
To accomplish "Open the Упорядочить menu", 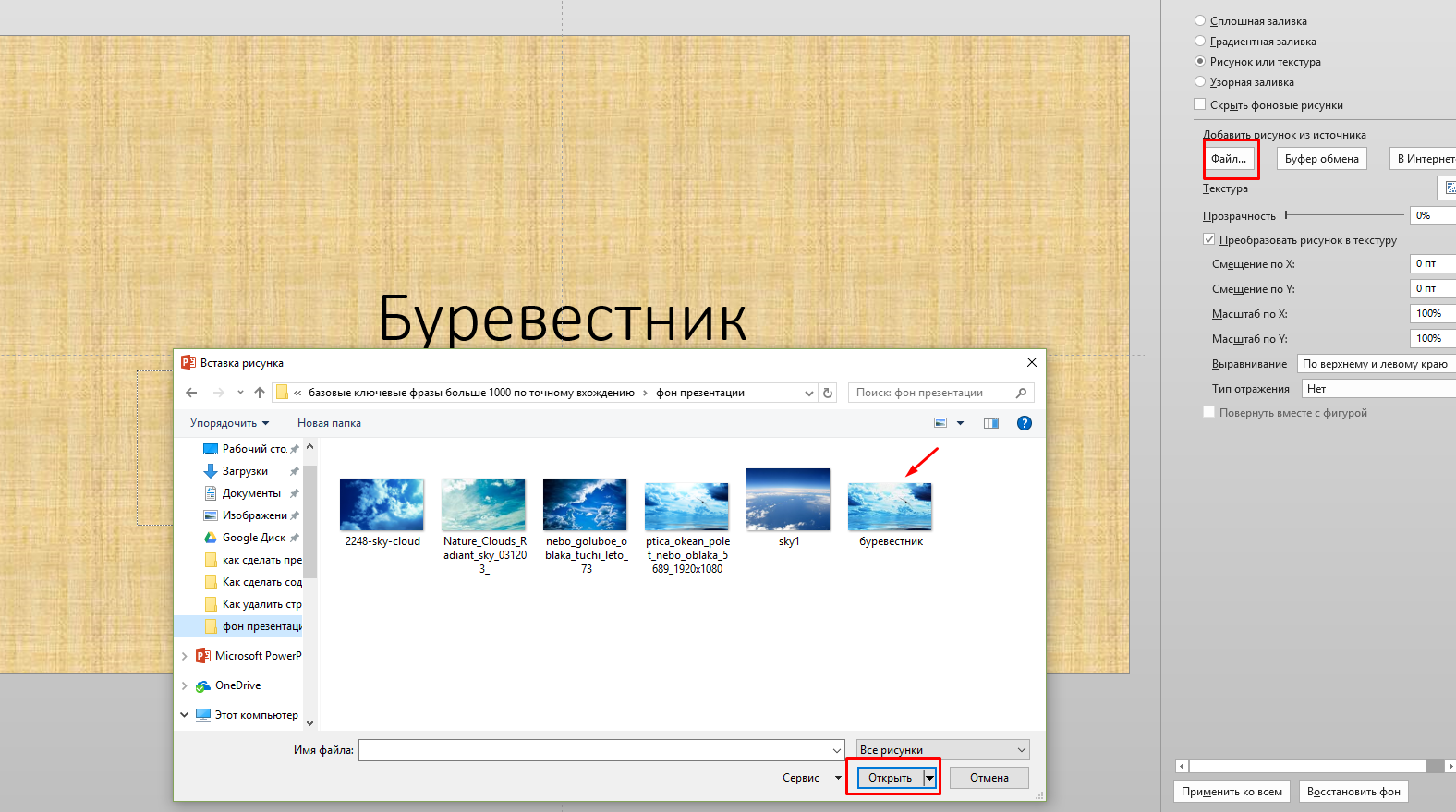I will click(229, 423).
